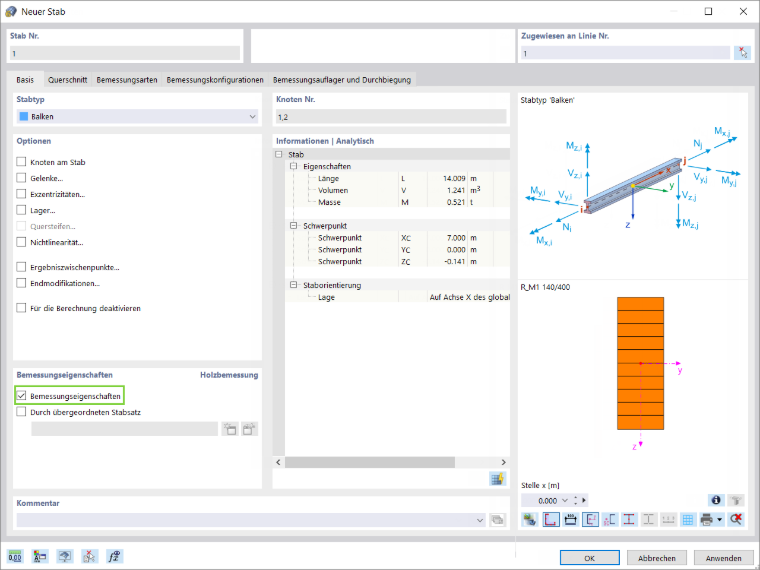Click the monitor view icon in the bottom bar
Image resolution: width=760 pixels, height=570 pixels.
coord(65,556)
